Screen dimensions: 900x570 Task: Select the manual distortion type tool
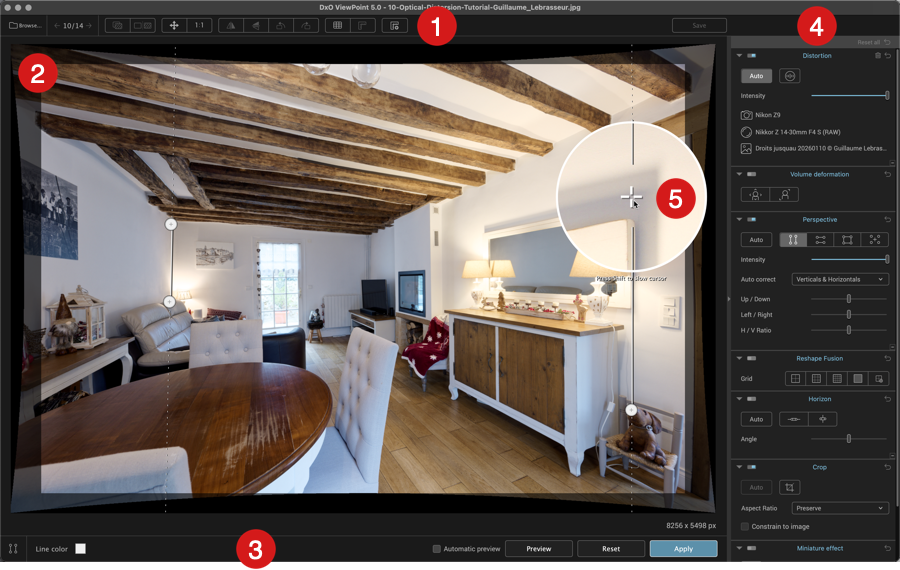pyautogui.click(x=790, y=76)
